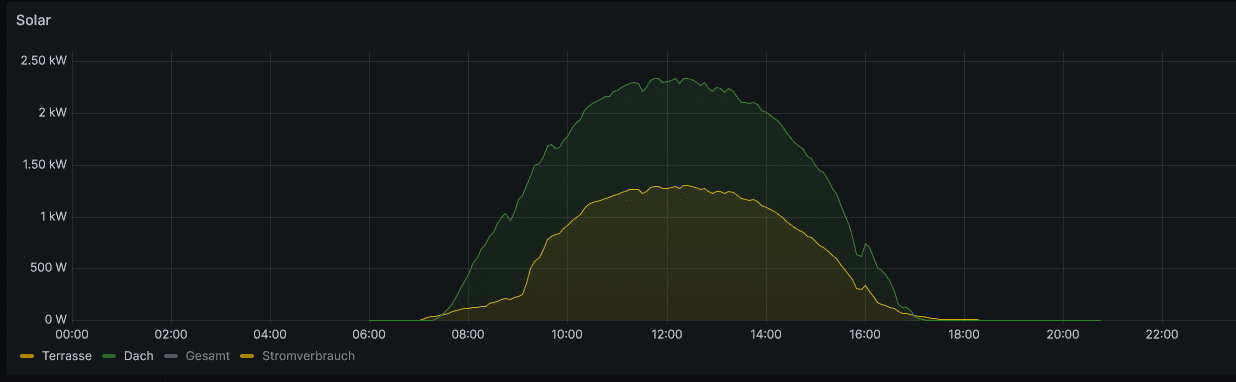
Task: Click the 12:00 time axis label
Action: [667, 335]
